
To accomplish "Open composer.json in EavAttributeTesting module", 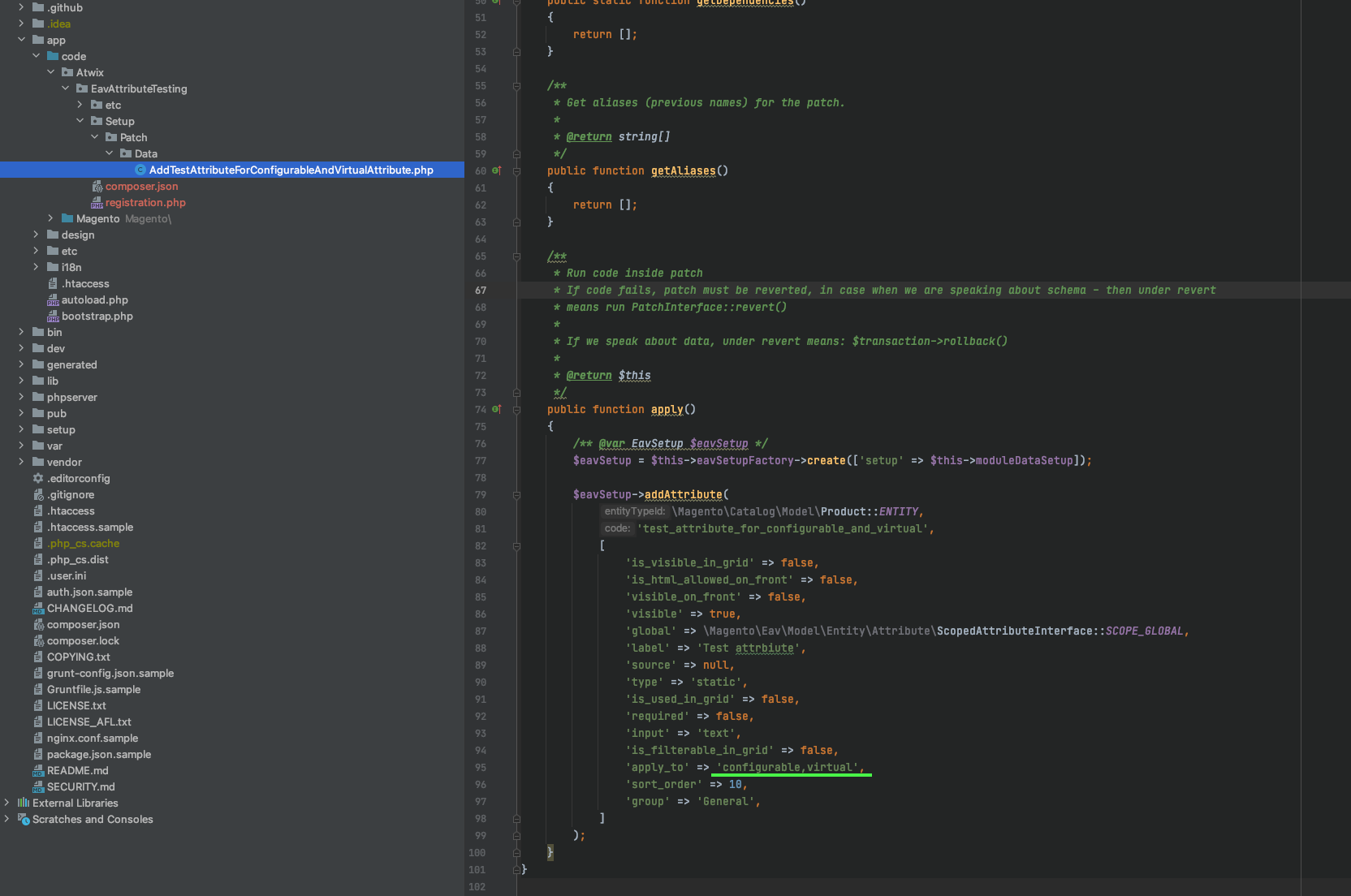I will pos(141,186).
